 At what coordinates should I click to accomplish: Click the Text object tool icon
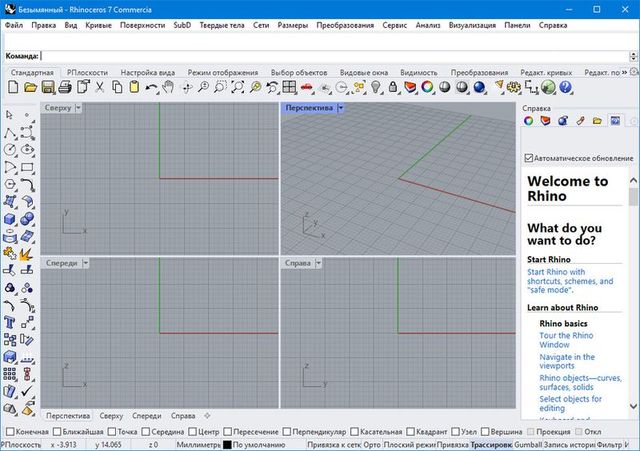click(9, 322)
